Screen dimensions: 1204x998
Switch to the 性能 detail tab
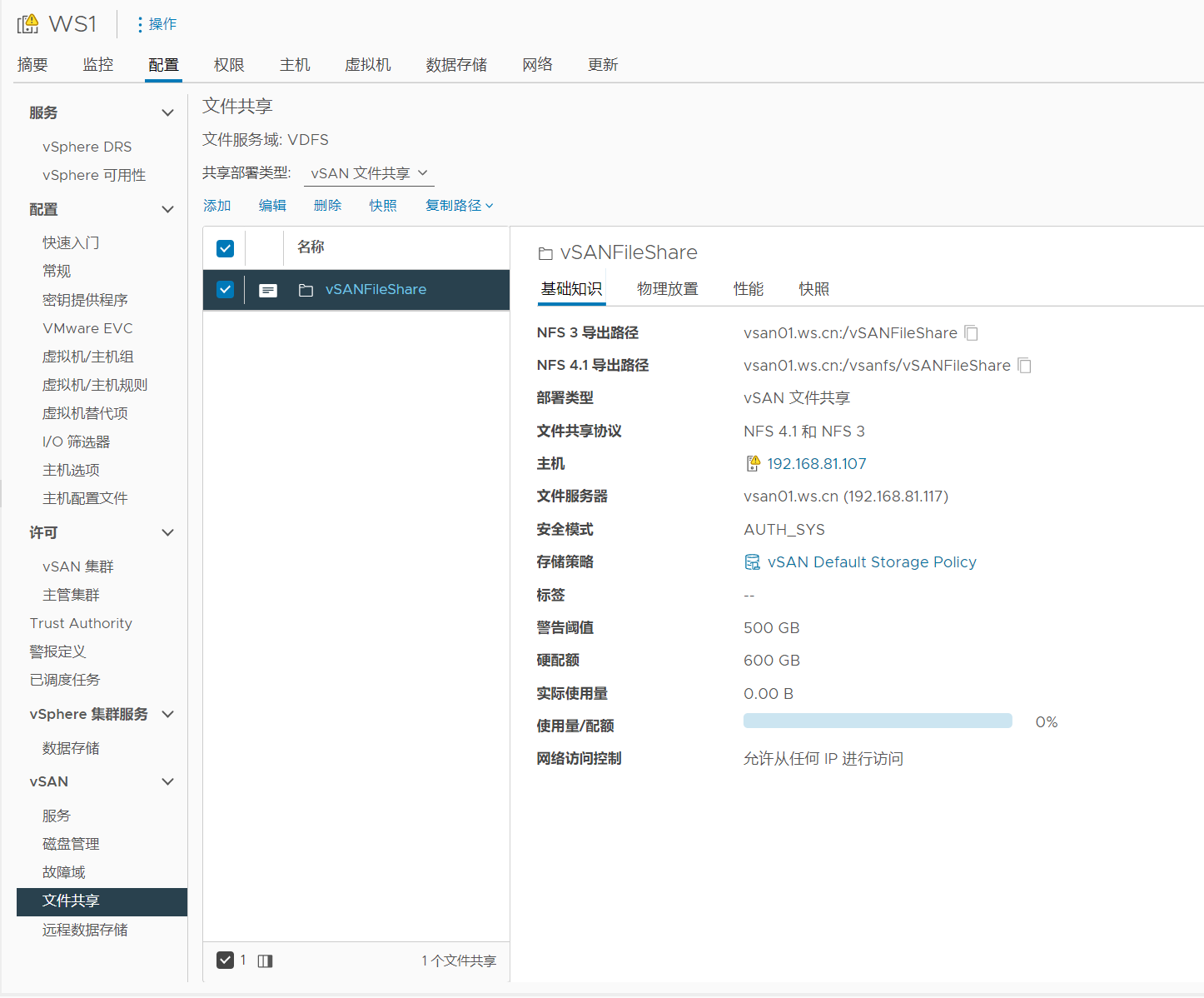749,289
